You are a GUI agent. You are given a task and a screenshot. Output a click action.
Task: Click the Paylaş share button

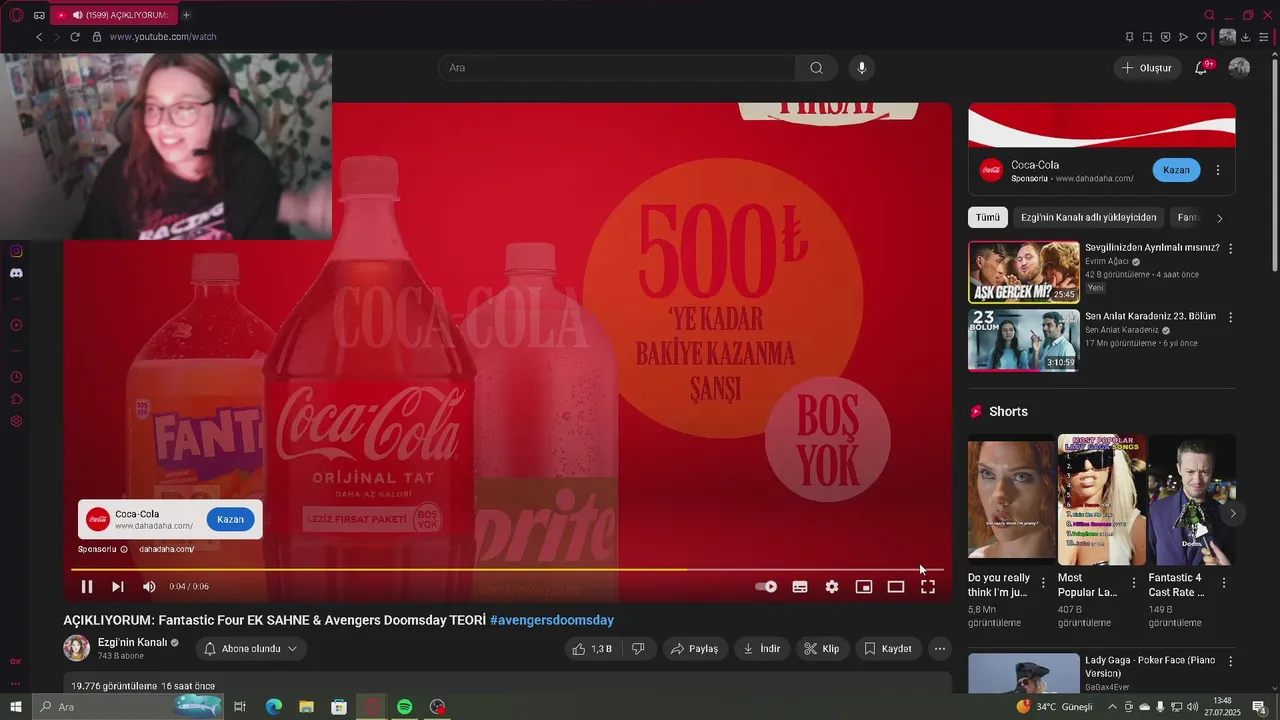click(695, 649)
